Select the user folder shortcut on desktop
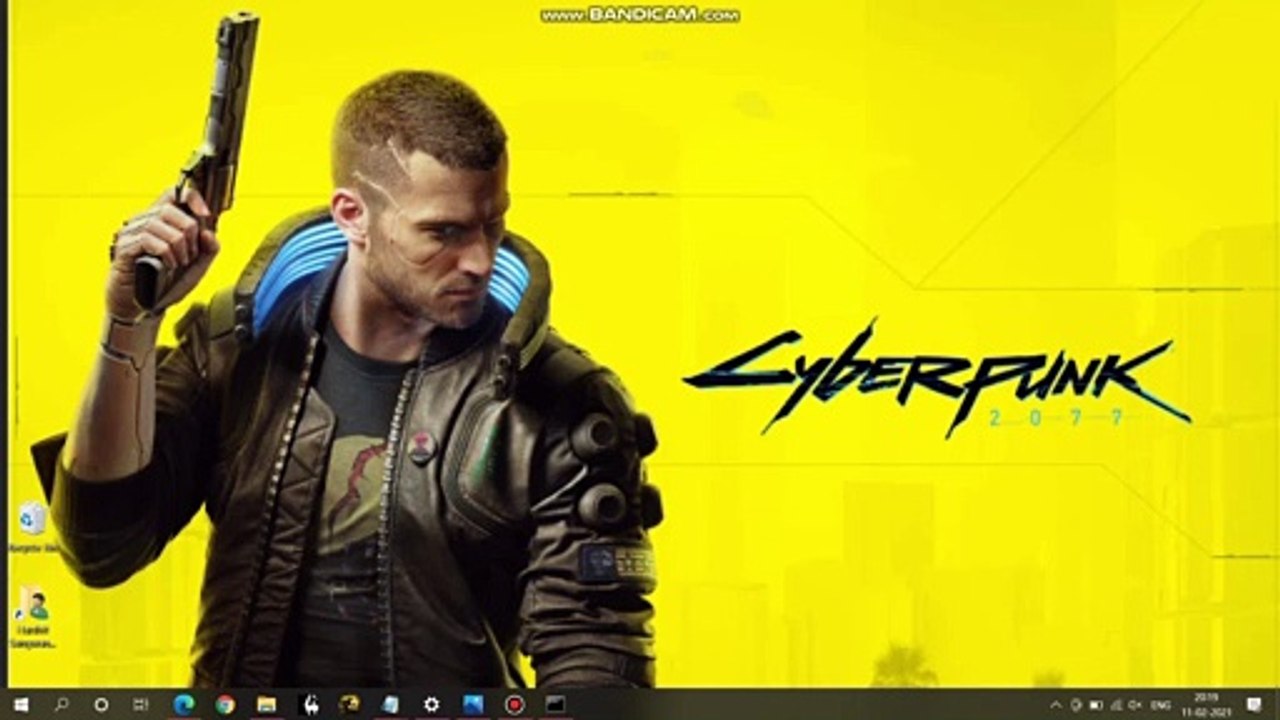This screenshot has width=1280, height=720. (x=33, y=618)
